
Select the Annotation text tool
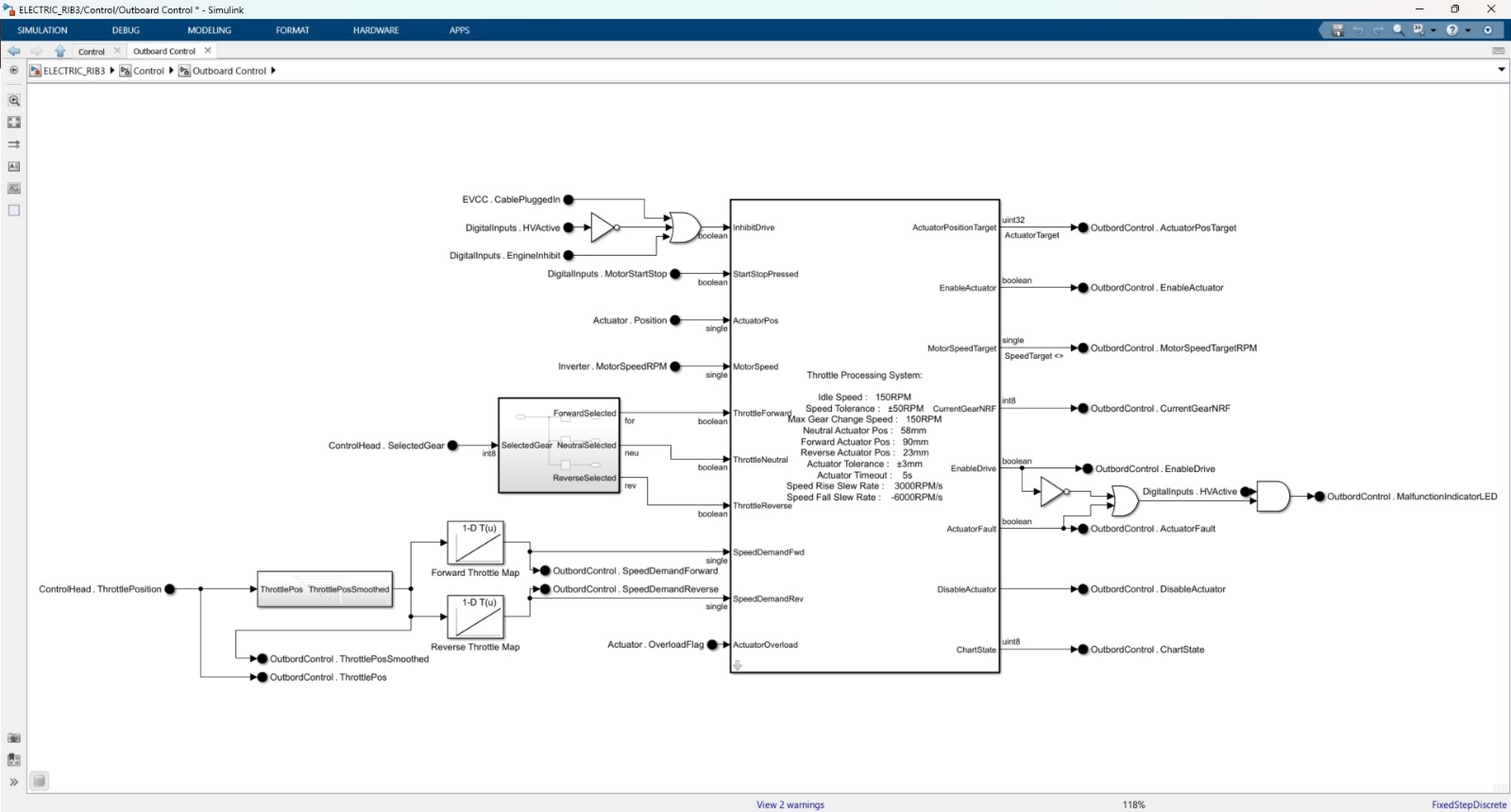14,166
